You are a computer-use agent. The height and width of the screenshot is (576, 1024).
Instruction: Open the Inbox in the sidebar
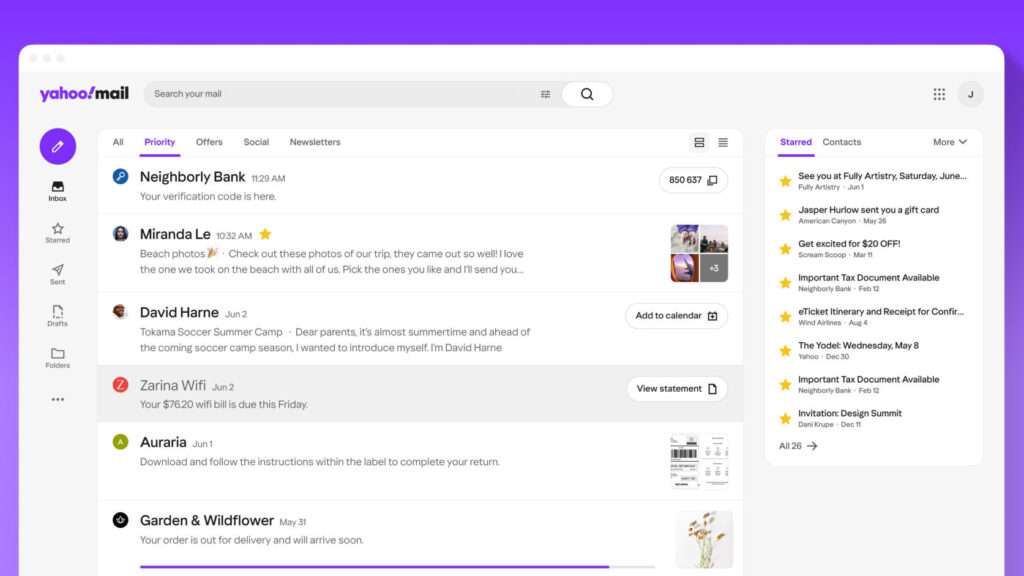click(57, 191)
